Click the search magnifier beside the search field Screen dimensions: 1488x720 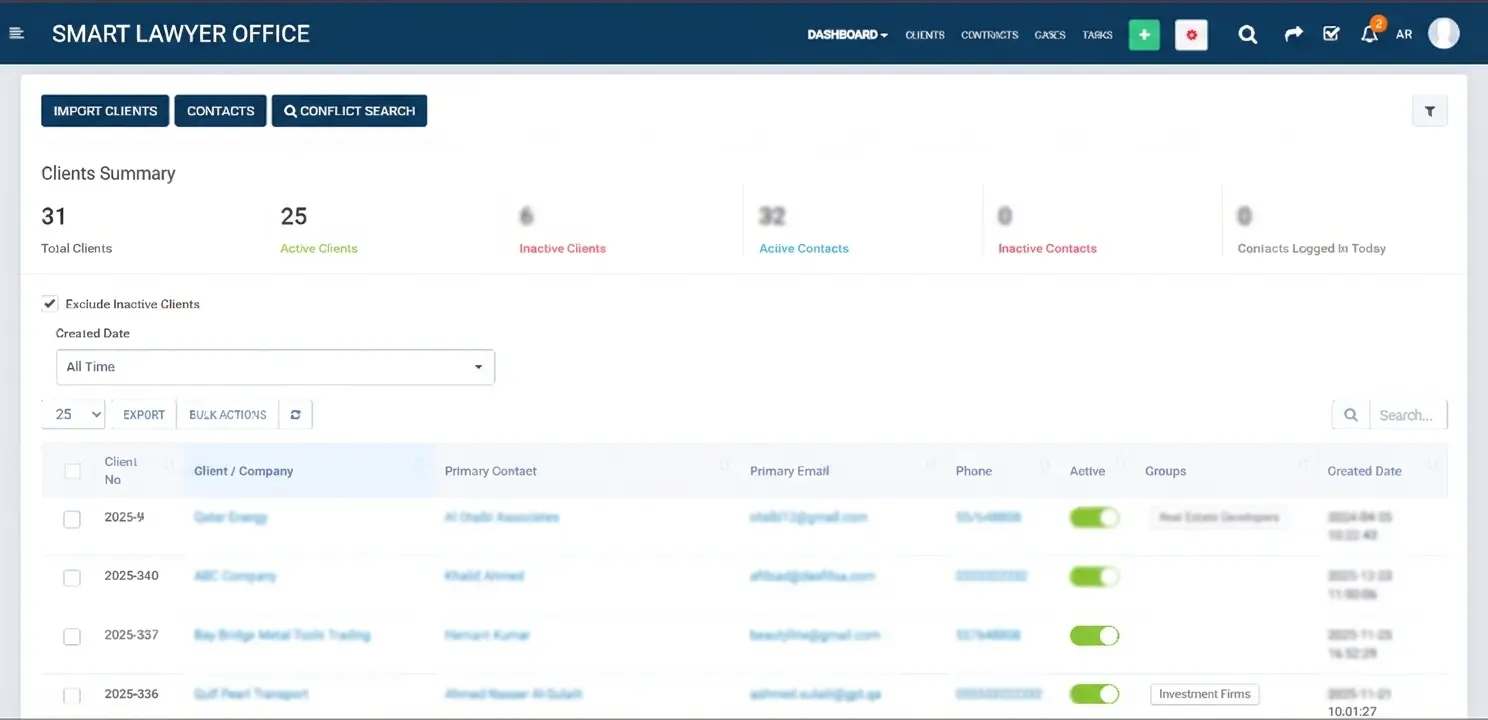click(x=1351, y=413)
